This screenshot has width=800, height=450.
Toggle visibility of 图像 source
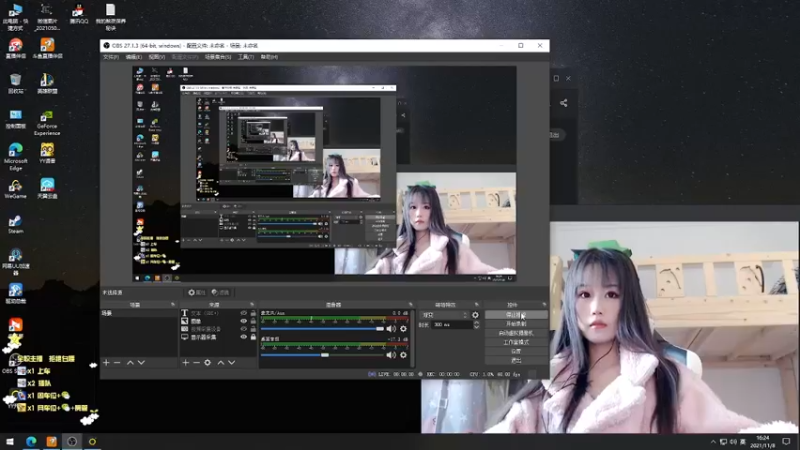(x=243, y=321)
